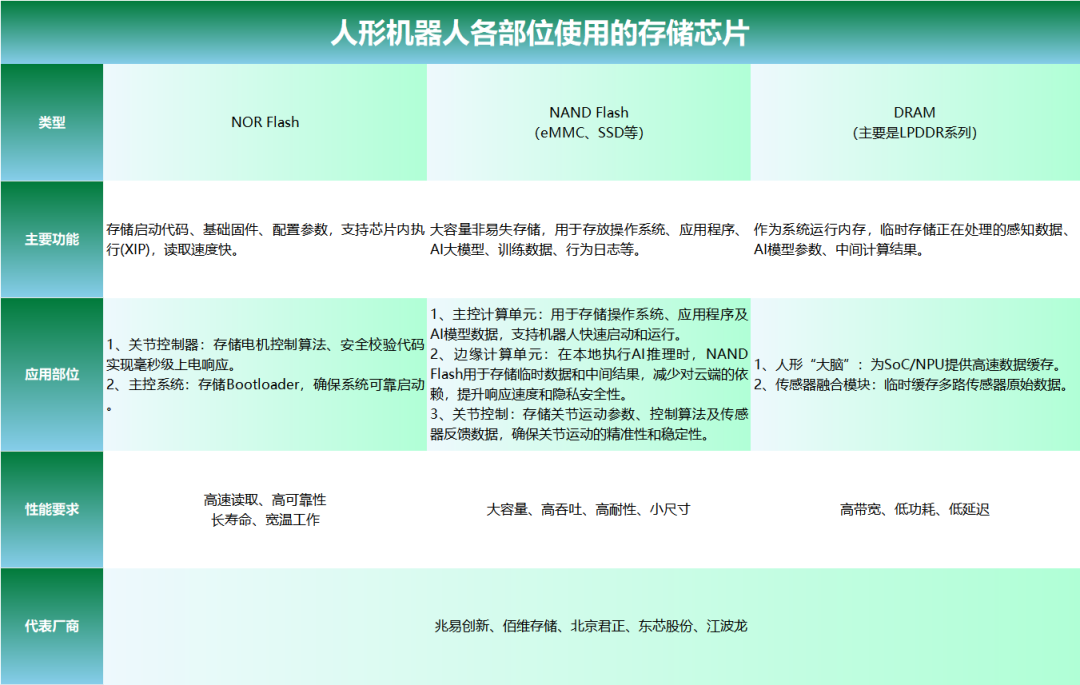Select the 类型 row header
The width and height of the screenshot is (1080, 685).
coord(52,123)
